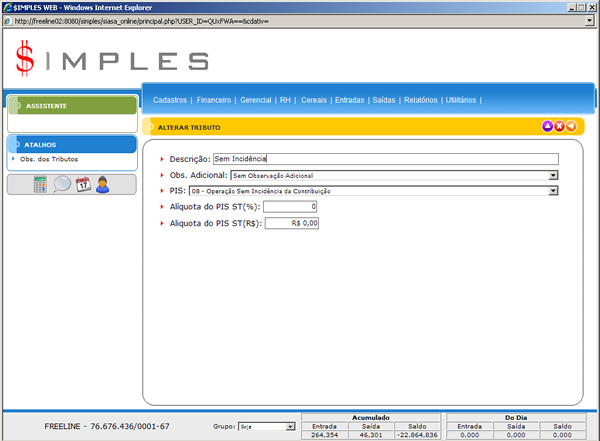The width and height of the screenshot is (600, 441).
Task: Open the Grupo dropdown at bottom
Action: click(x=290, y=427)
